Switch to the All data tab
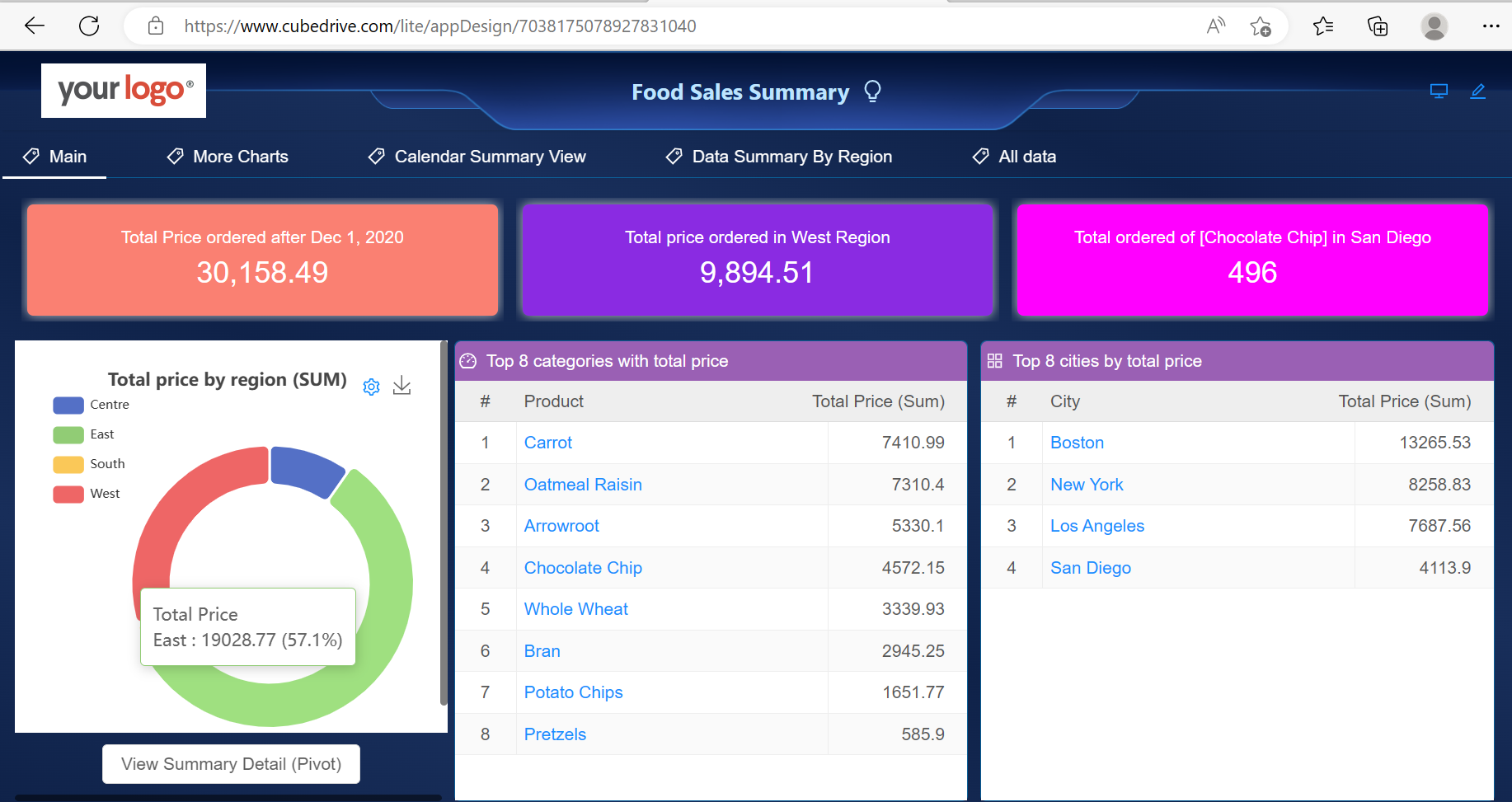 tap(1014, 157)
